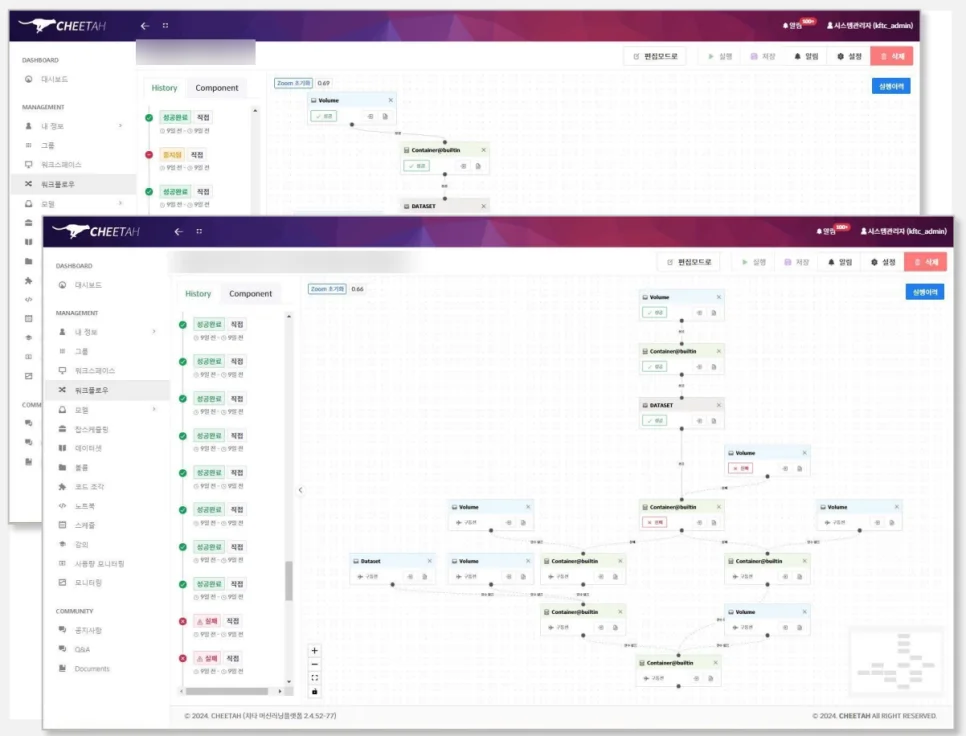
Task: Click the fullscreen icon beside the back arrow
Action: [199, 232]
